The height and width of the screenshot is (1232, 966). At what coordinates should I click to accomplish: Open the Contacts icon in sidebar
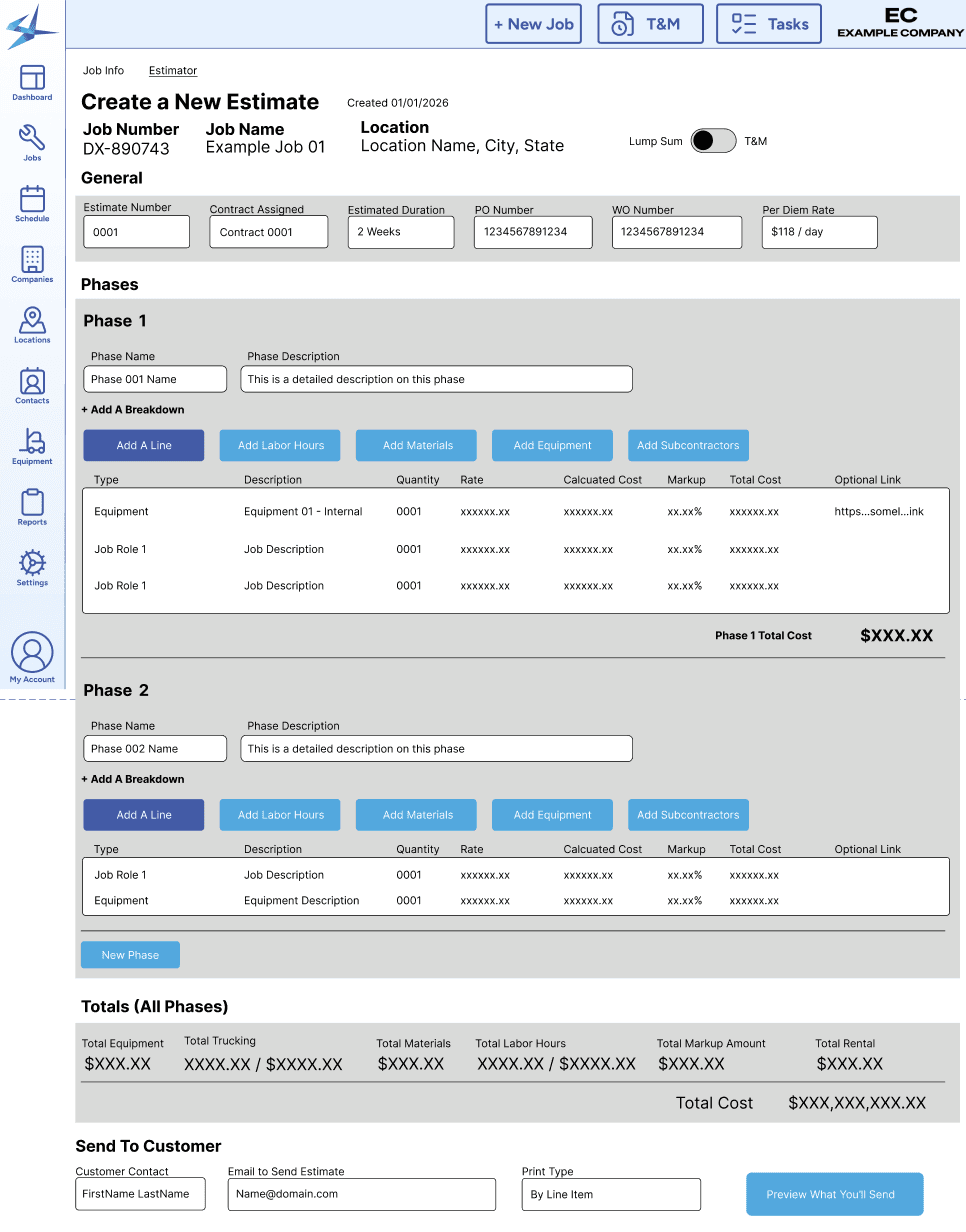pos(32,386)
